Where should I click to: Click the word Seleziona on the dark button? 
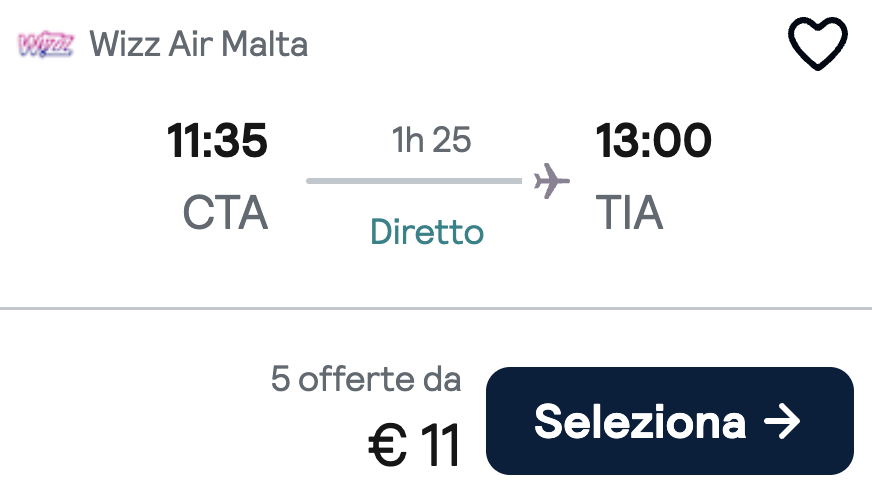640,421
